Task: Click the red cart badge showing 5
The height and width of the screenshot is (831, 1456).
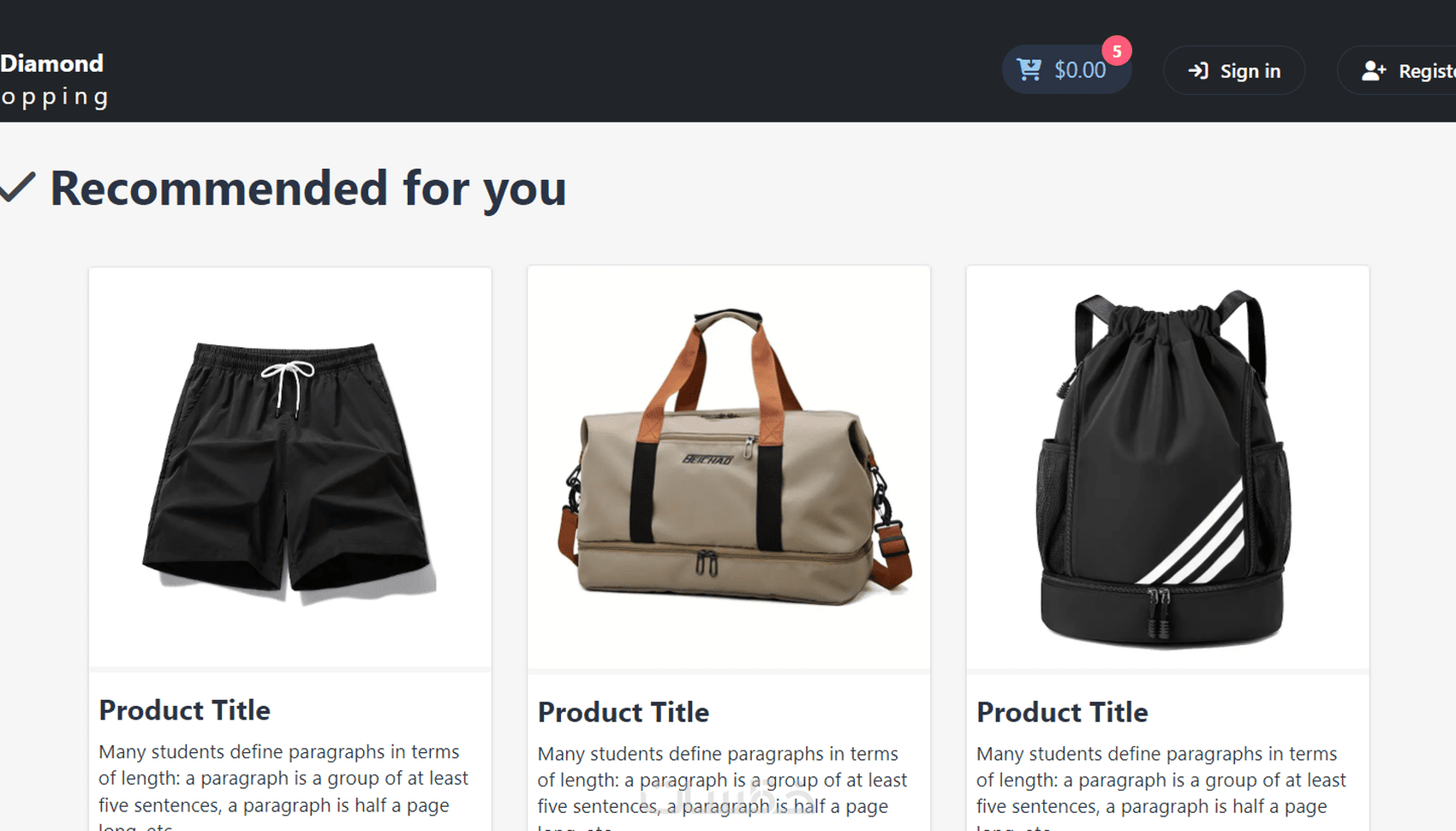Action: click(1117, 51)
